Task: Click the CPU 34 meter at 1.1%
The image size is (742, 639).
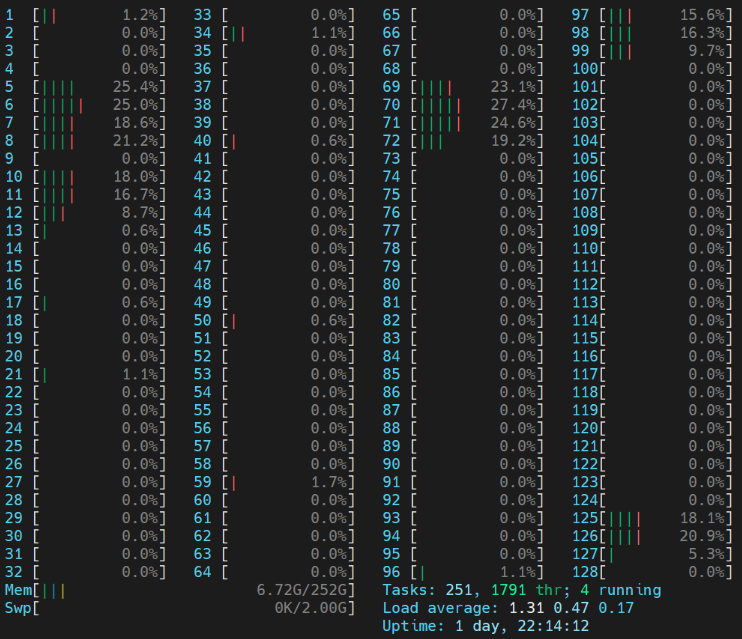Action: click(x=289, y=33)
